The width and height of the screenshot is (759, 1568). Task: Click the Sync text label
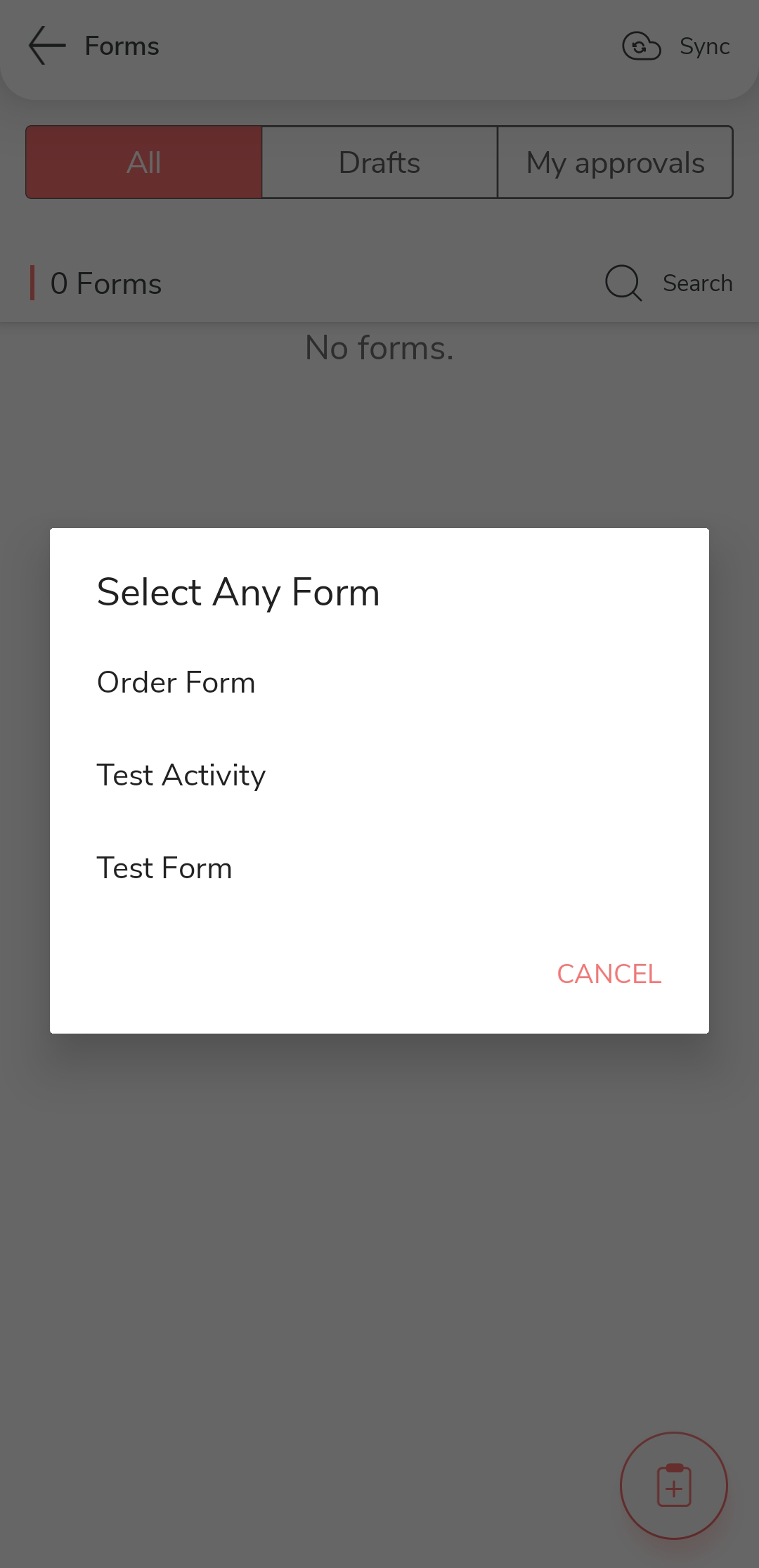704,46
